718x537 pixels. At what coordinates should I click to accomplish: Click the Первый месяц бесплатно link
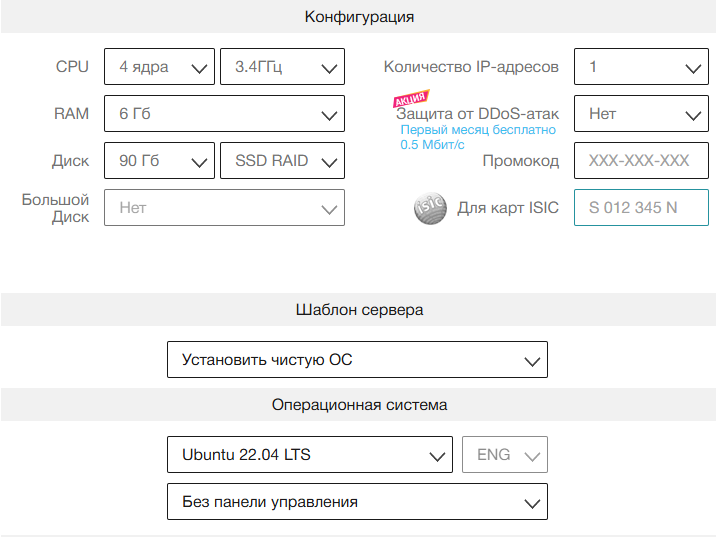pos(478,130)
